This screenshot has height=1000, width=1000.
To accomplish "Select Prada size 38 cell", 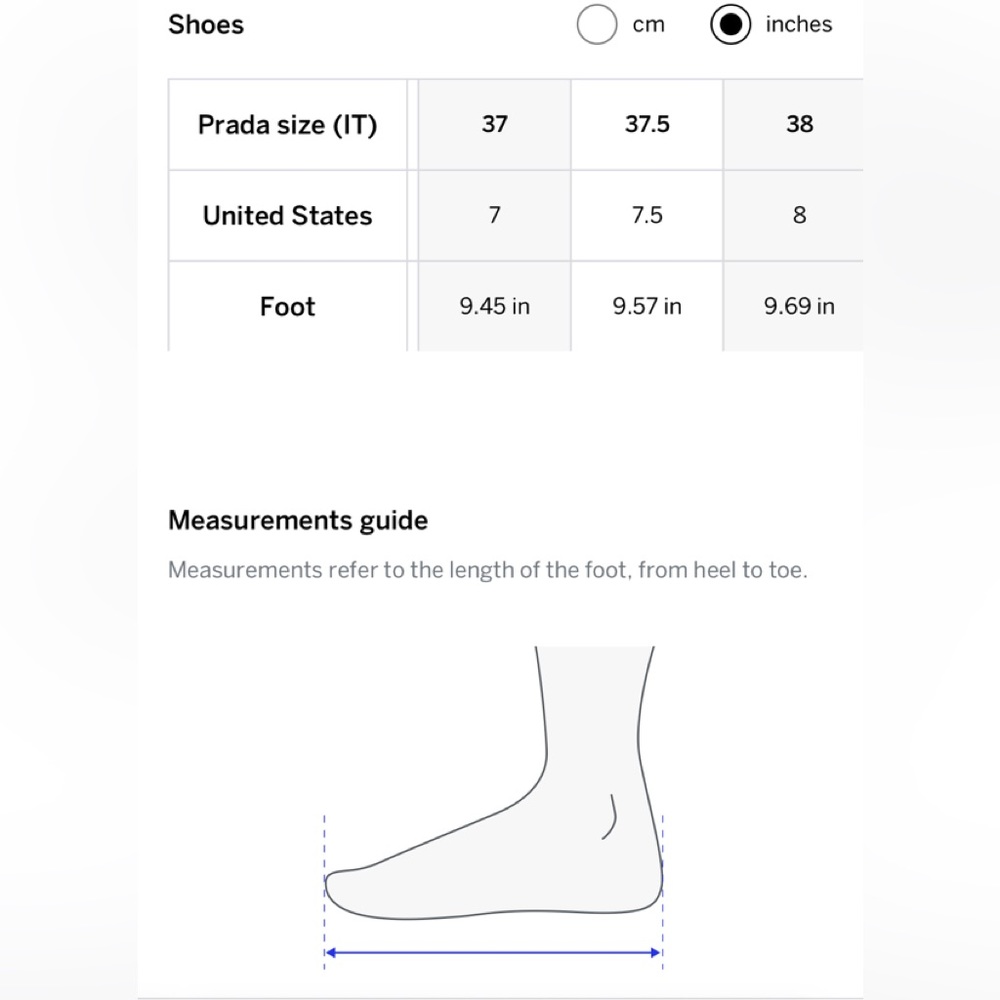I will pyautogui.click(x=799, y=125).
